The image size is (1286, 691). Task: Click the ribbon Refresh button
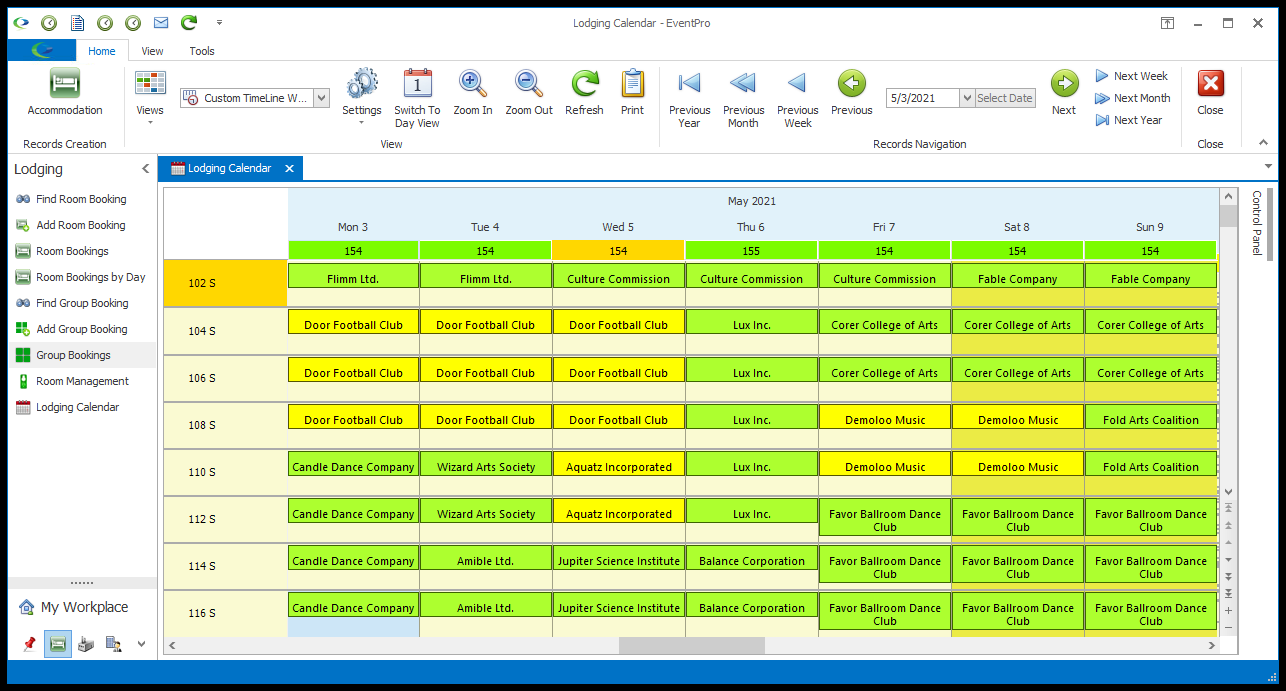584,93
